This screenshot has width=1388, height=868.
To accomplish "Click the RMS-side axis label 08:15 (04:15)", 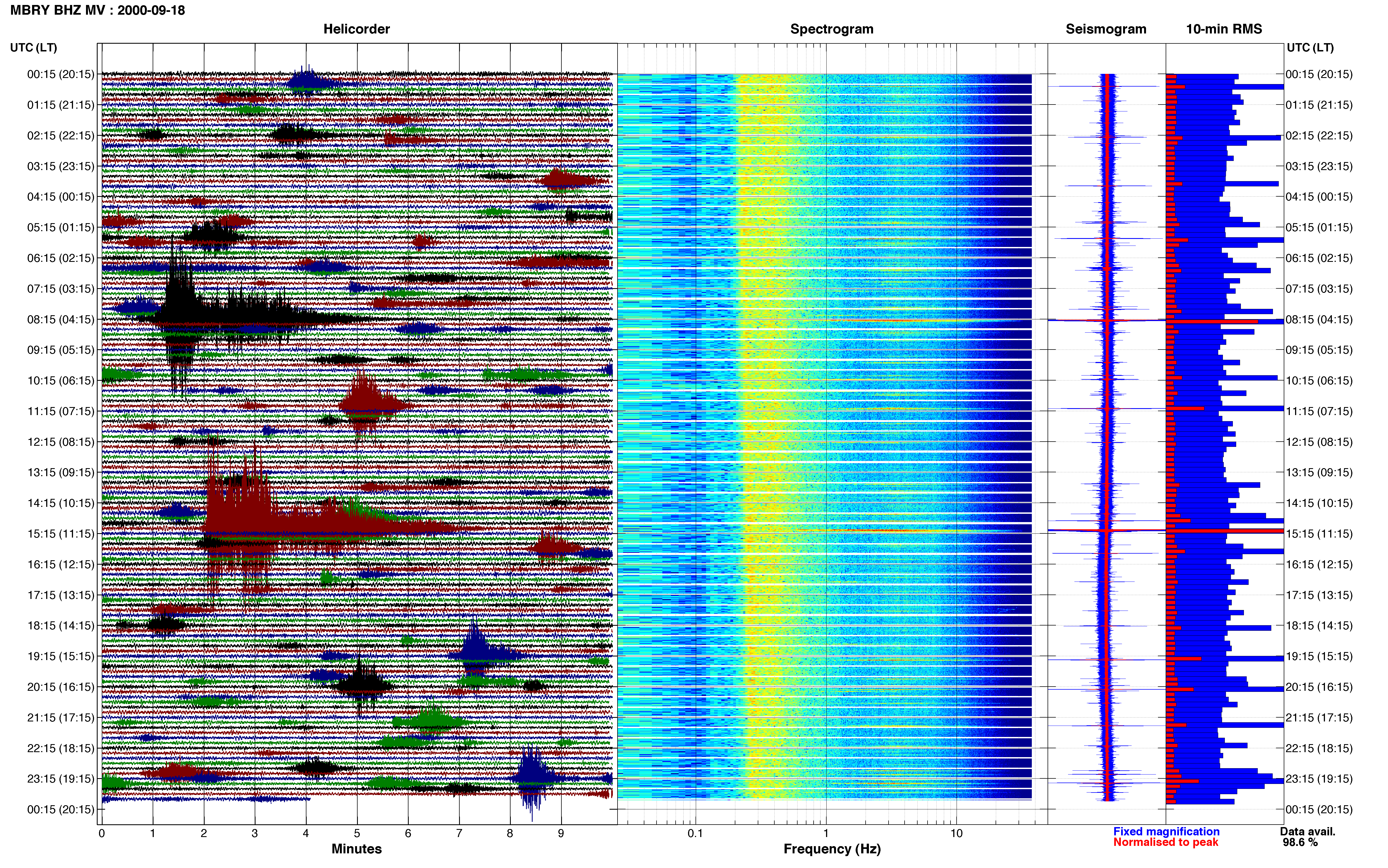I will click(1319, 319).
